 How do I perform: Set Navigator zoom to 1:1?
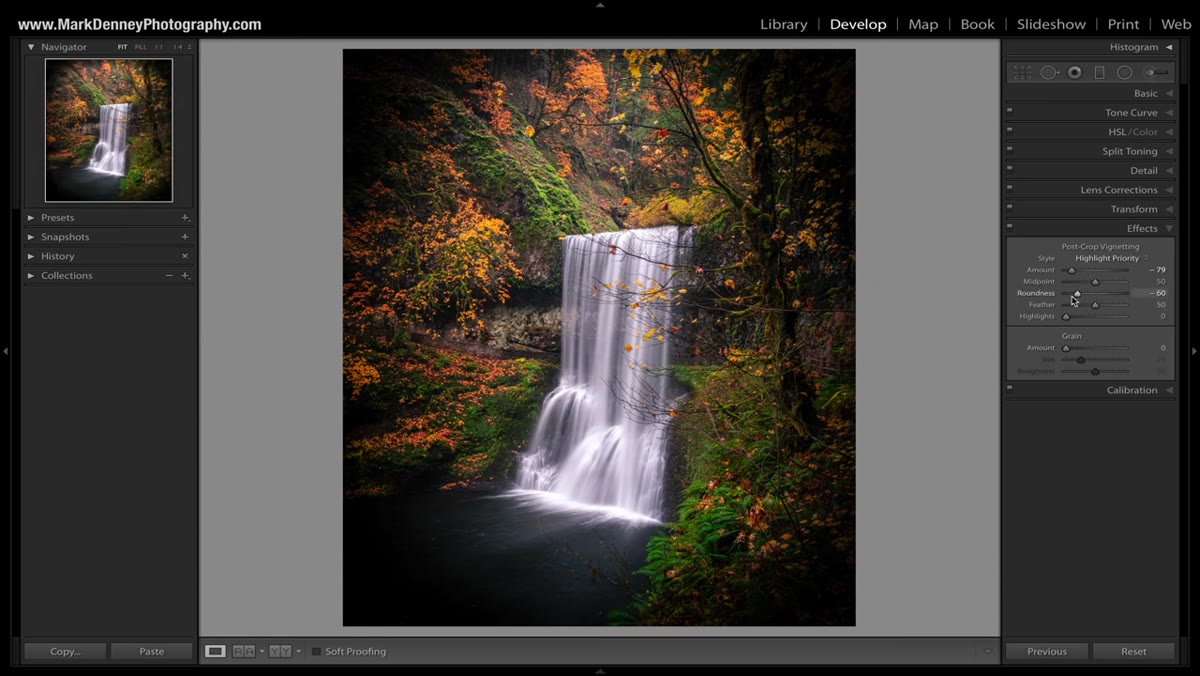tap(158, 47)
